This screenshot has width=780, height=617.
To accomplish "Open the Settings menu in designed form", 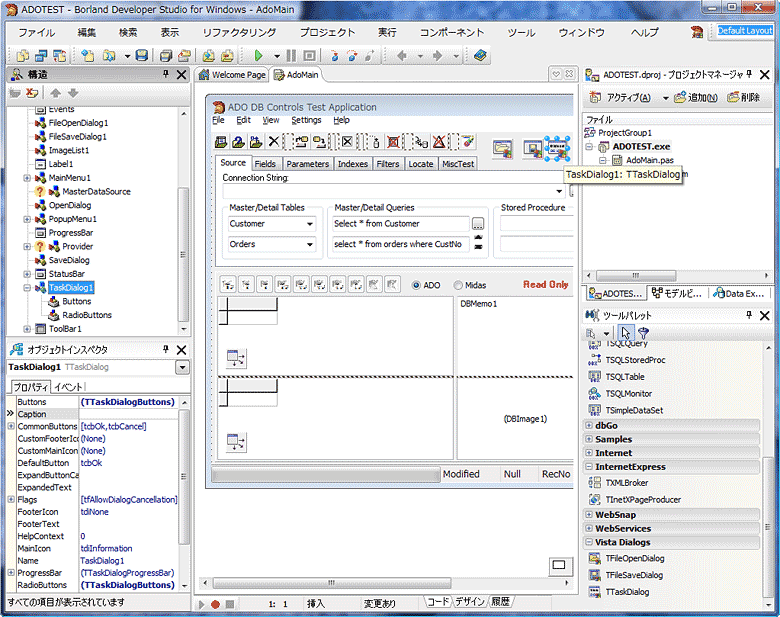I will 306,120.
